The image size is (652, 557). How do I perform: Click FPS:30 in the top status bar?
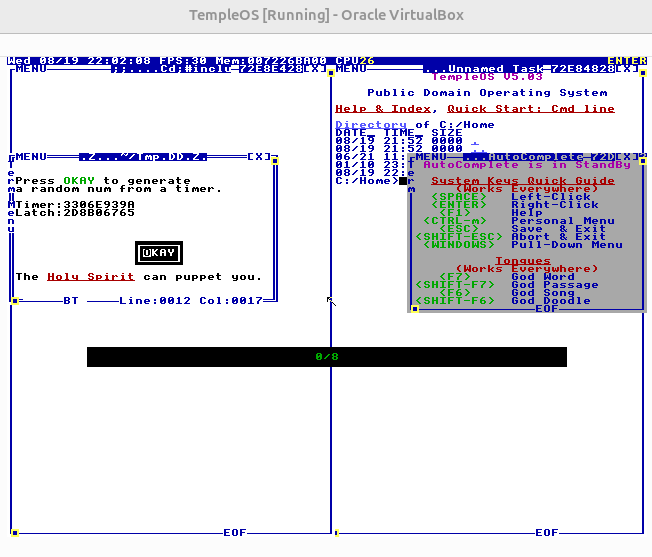[x=183, y=61]
